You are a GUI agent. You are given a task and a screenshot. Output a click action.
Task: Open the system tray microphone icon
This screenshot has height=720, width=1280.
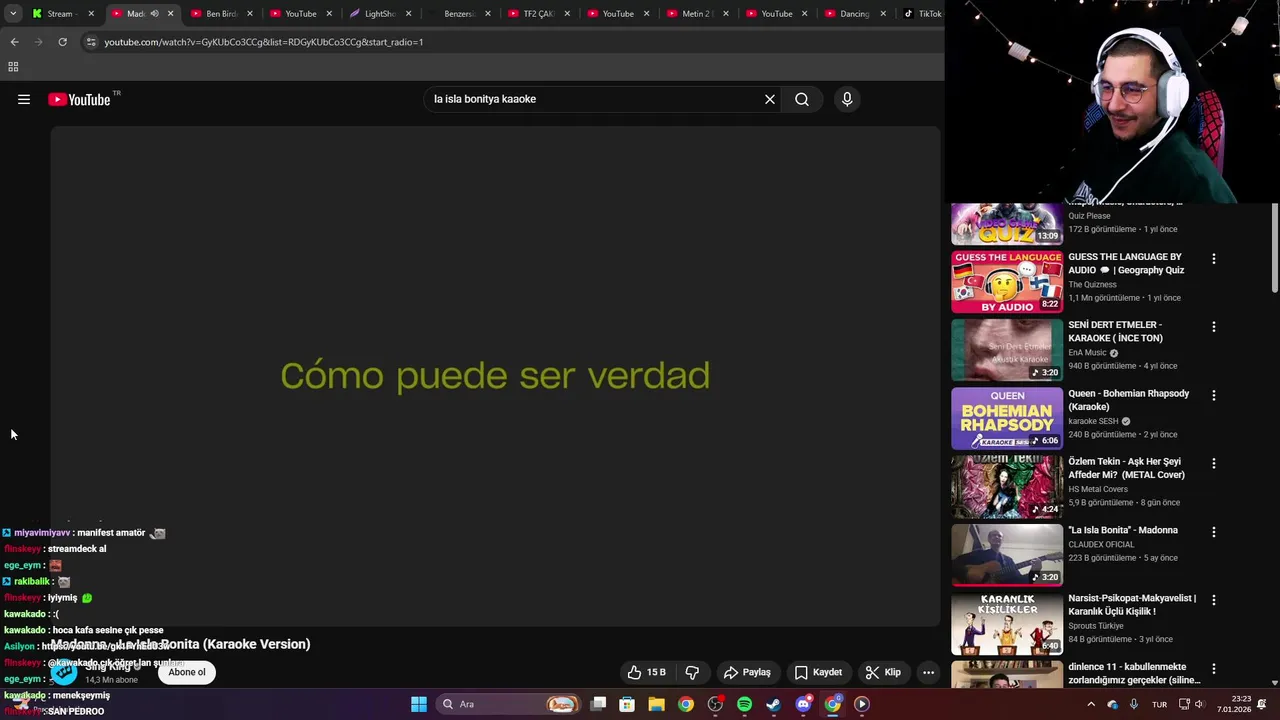(x=1134, y=704)
